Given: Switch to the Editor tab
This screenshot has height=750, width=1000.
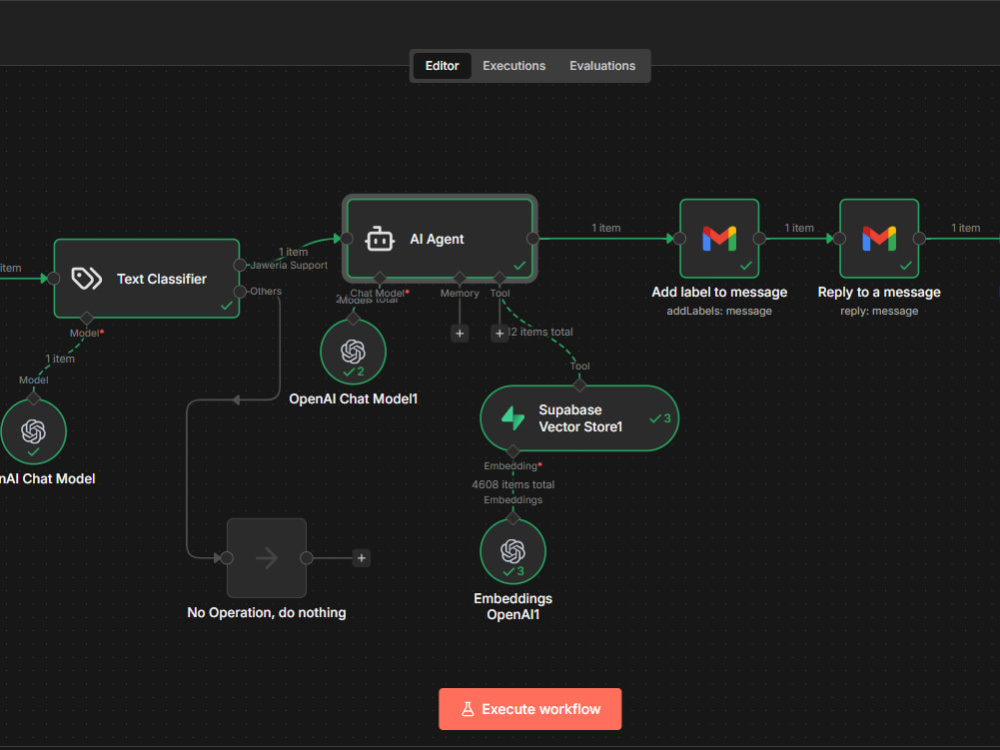Looking at the screenshot, I should tap(442, 66).
